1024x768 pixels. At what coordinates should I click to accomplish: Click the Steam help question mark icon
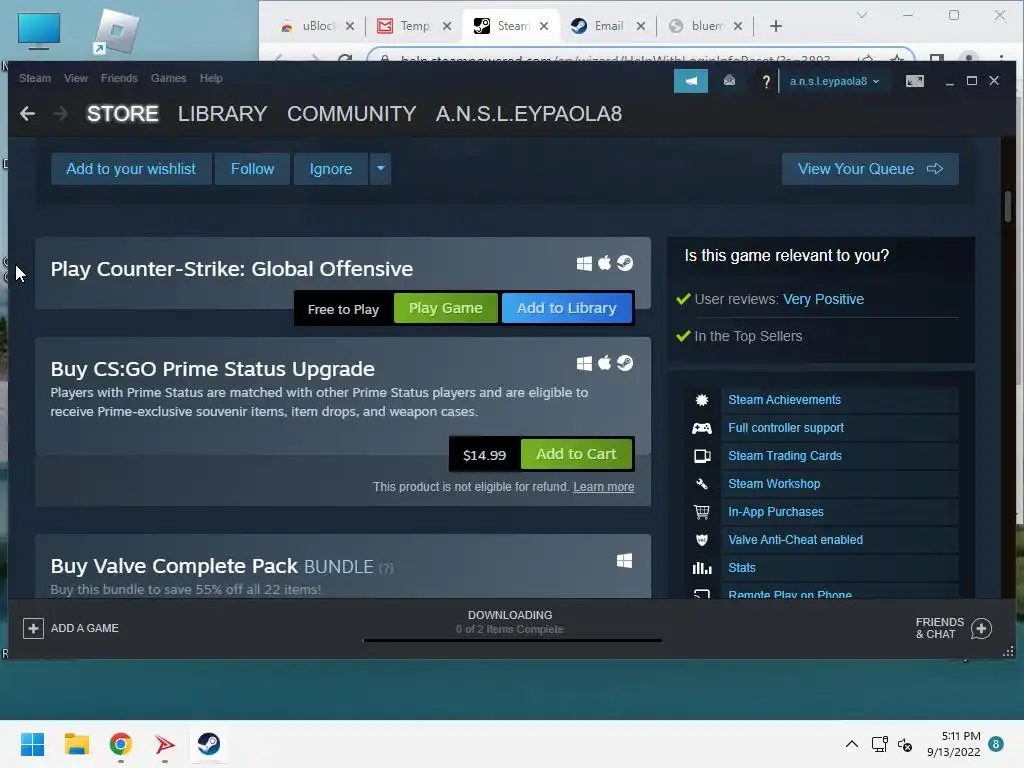766,82
